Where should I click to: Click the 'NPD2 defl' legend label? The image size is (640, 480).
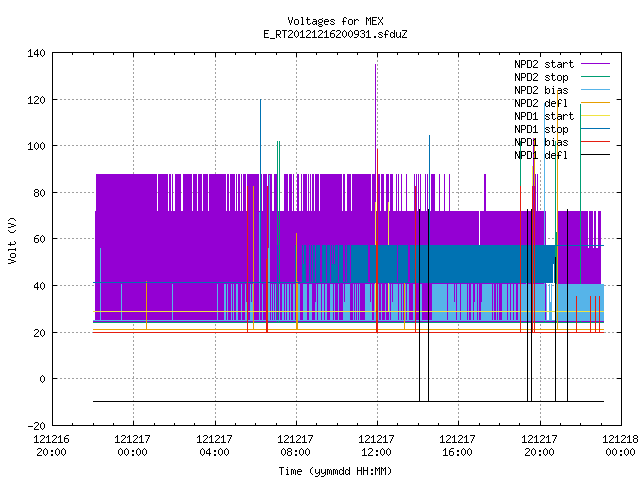coord(541,103)
